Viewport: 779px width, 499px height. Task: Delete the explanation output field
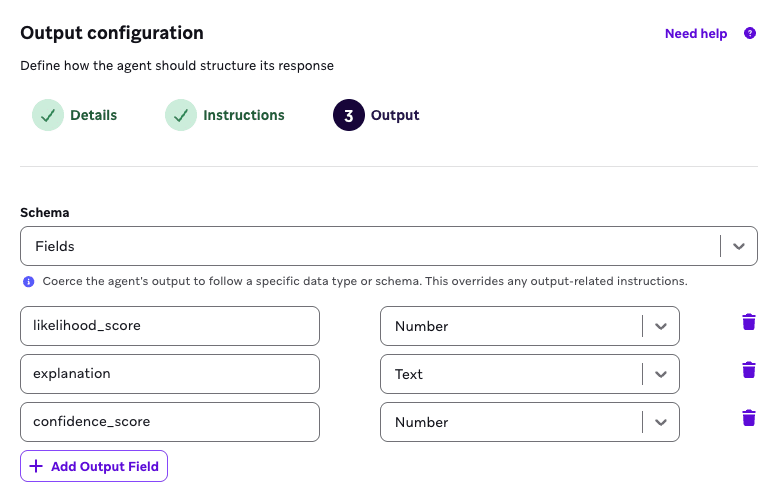(748, 370)
